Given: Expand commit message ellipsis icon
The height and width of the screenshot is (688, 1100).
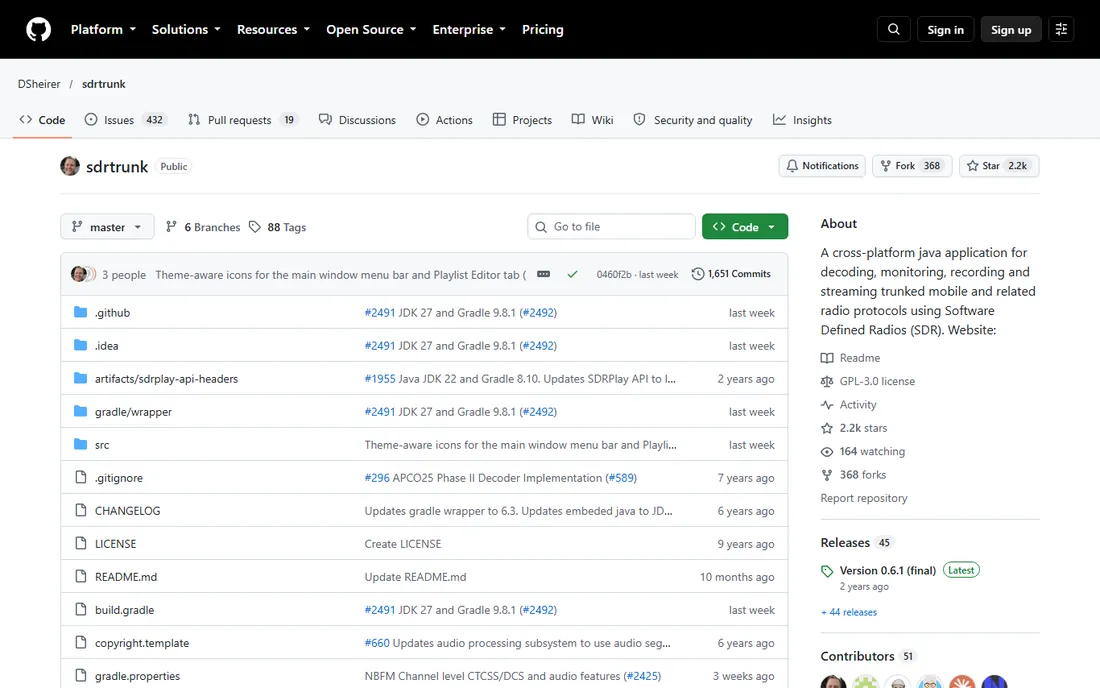Looking at the screenshot, I should (543, 274).
